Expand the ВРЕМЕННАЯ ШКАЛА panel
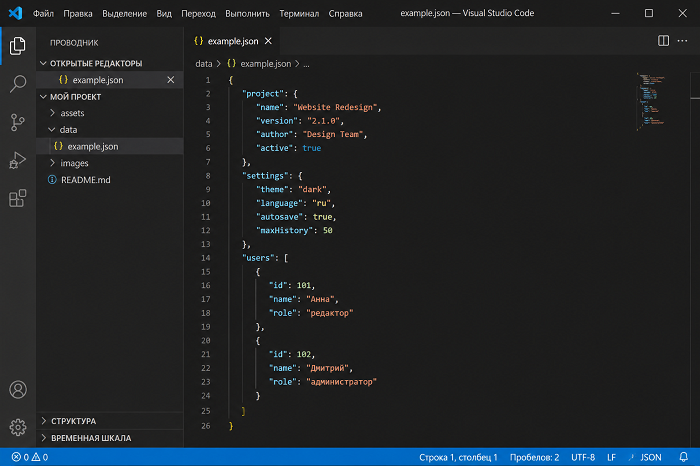The height and width of the screenshot is (466, 700). [44, 438]
